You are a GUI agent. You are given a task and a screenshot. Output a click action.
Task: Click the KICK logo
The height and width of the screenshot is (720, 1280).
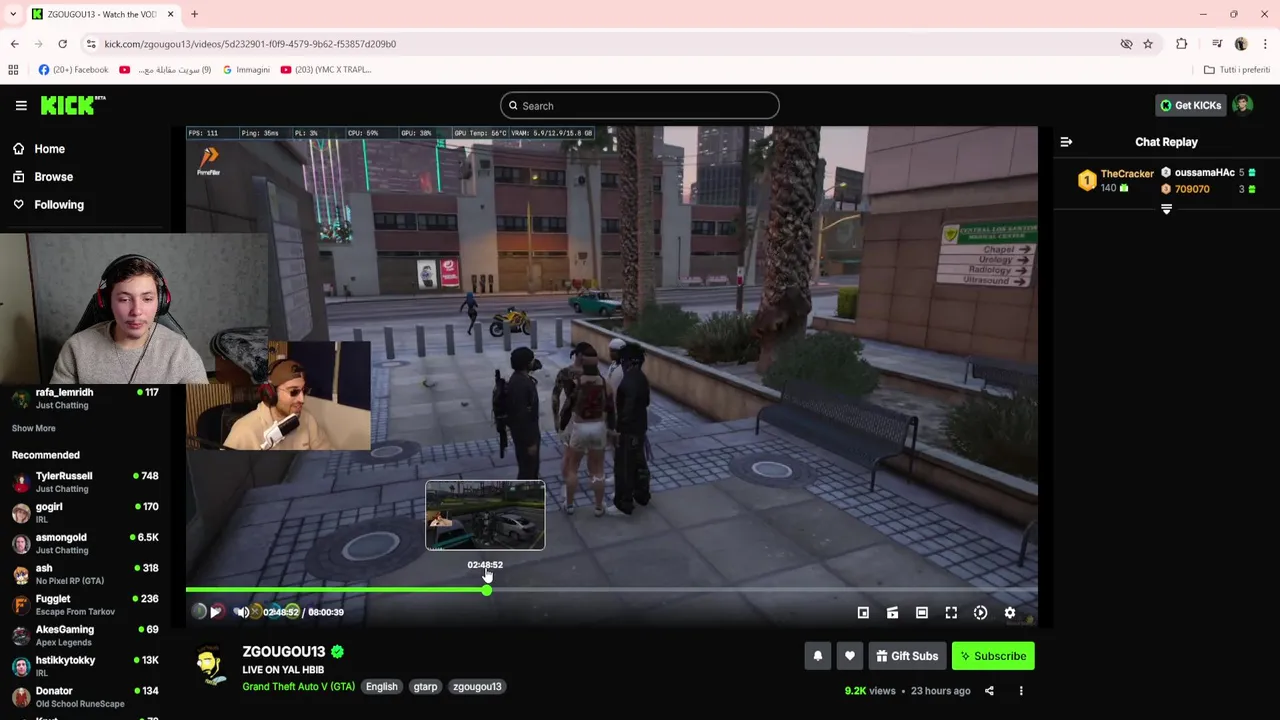(x=72, y=105)
